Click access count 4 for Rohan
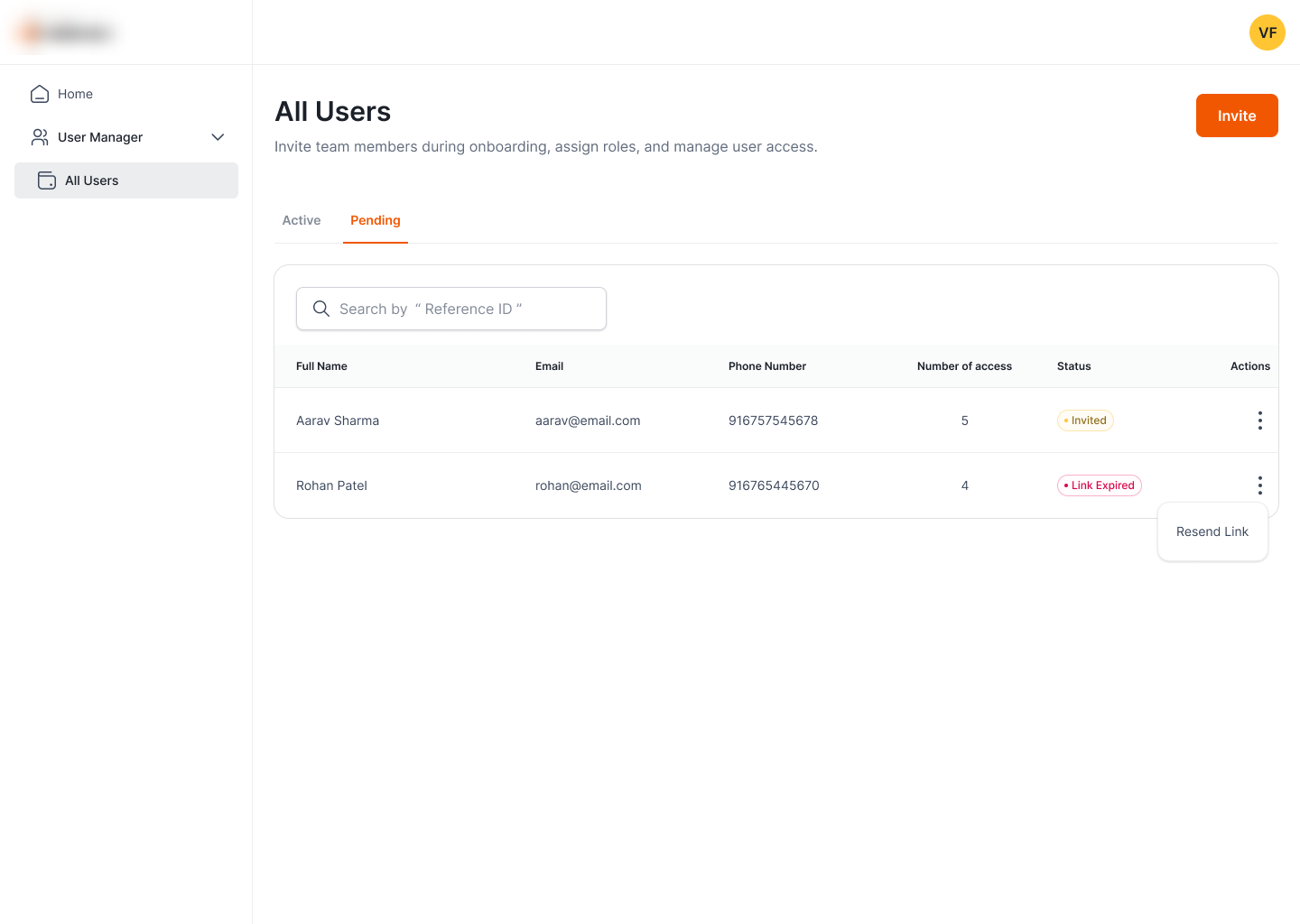The image size is (1300, 924). pos(965,485)
